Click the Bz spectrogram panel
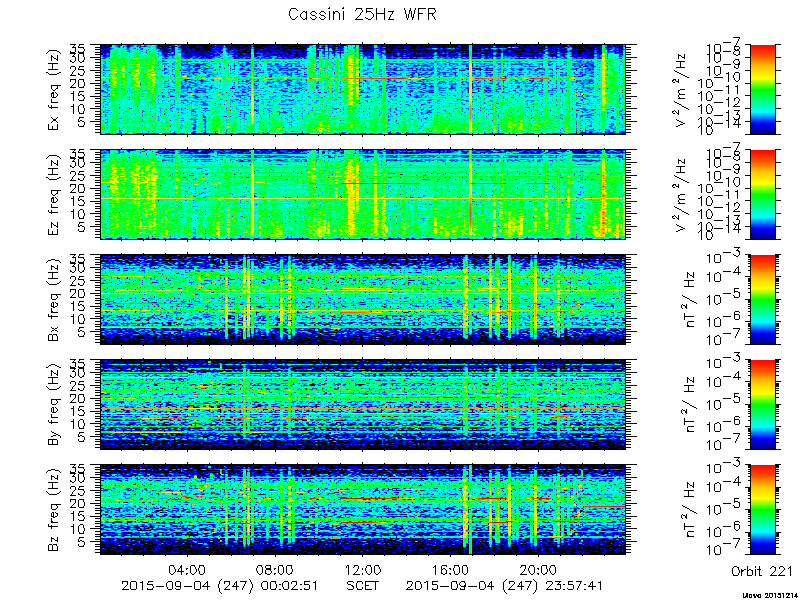Viewport: 800px width, 600px height. pos(362,510)
